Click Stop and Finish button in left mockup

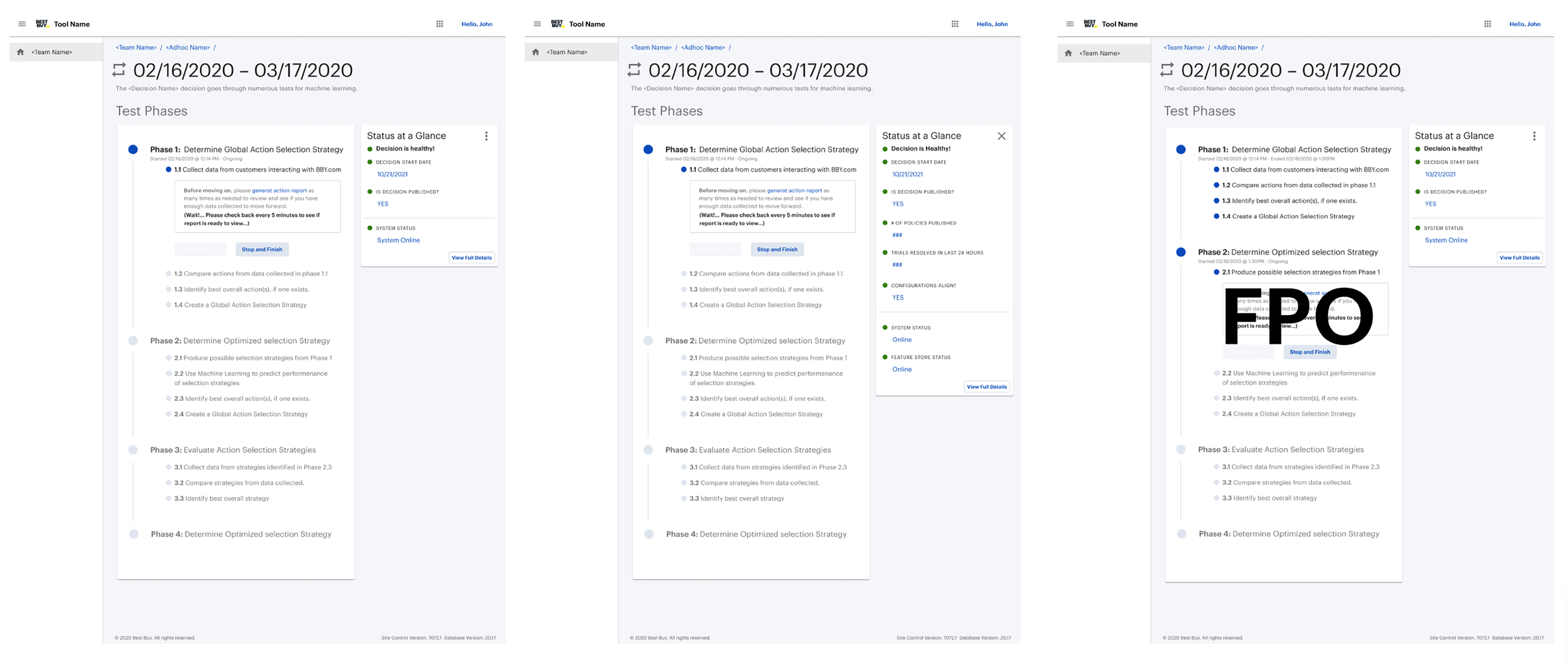point(262,250)
